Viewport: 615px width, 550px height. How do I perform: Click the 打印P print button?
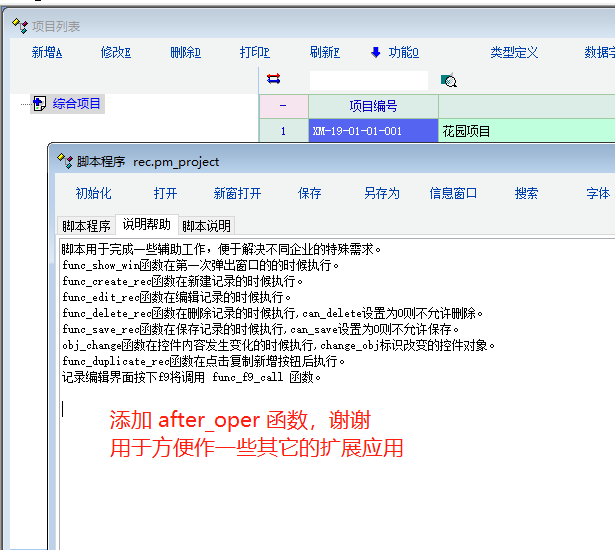(255, 53)
